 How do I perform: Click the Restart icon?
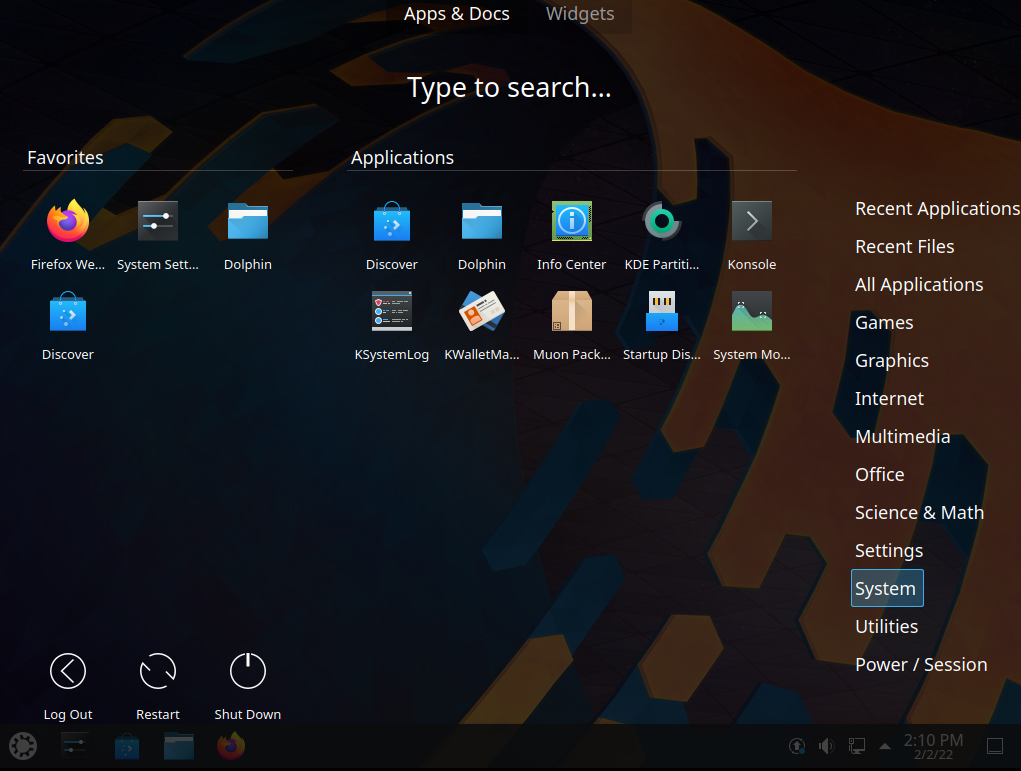point(158,671)
